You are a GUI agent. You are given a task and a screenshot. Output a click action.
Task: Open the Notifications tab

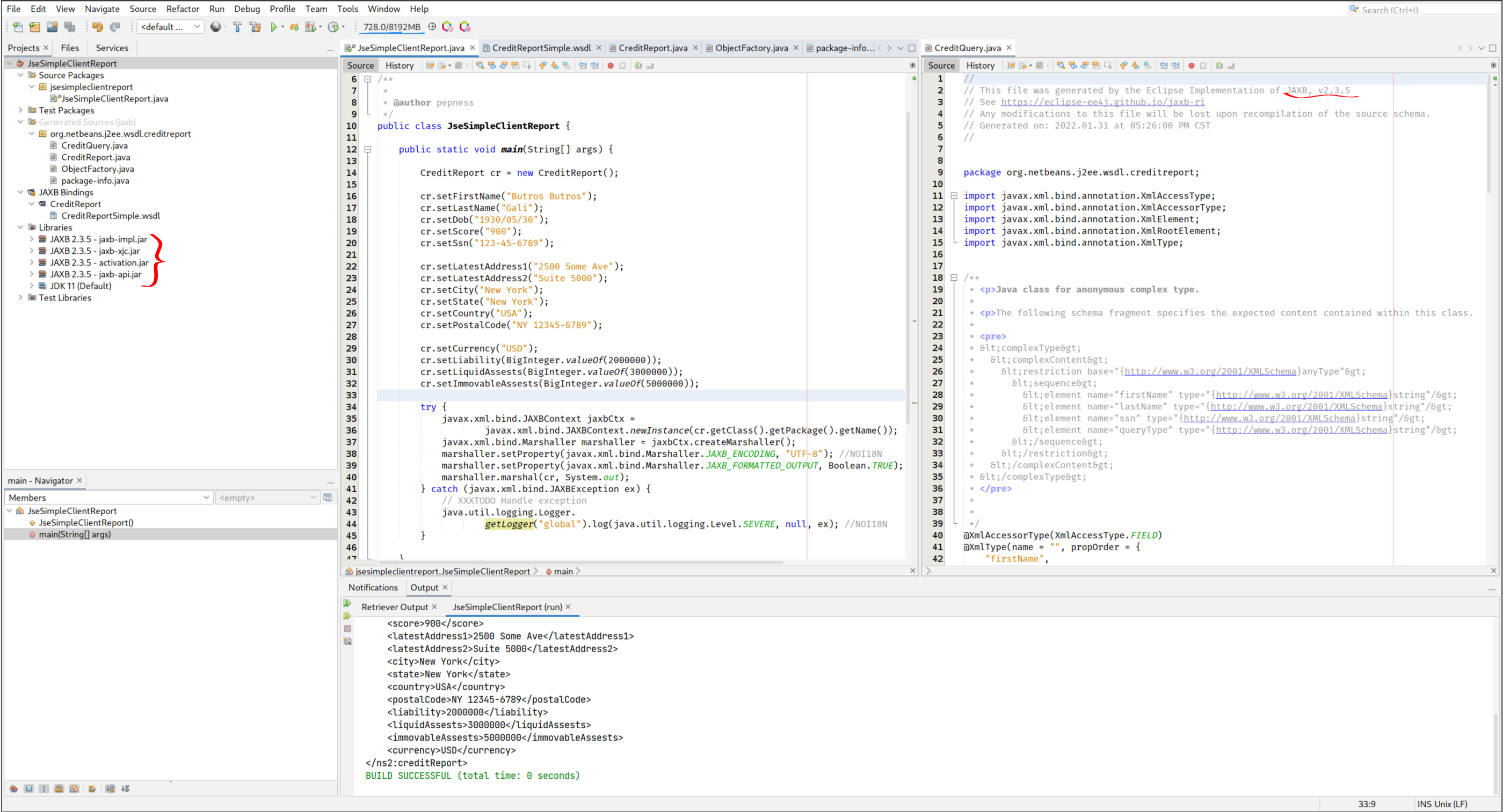[373, 588]
